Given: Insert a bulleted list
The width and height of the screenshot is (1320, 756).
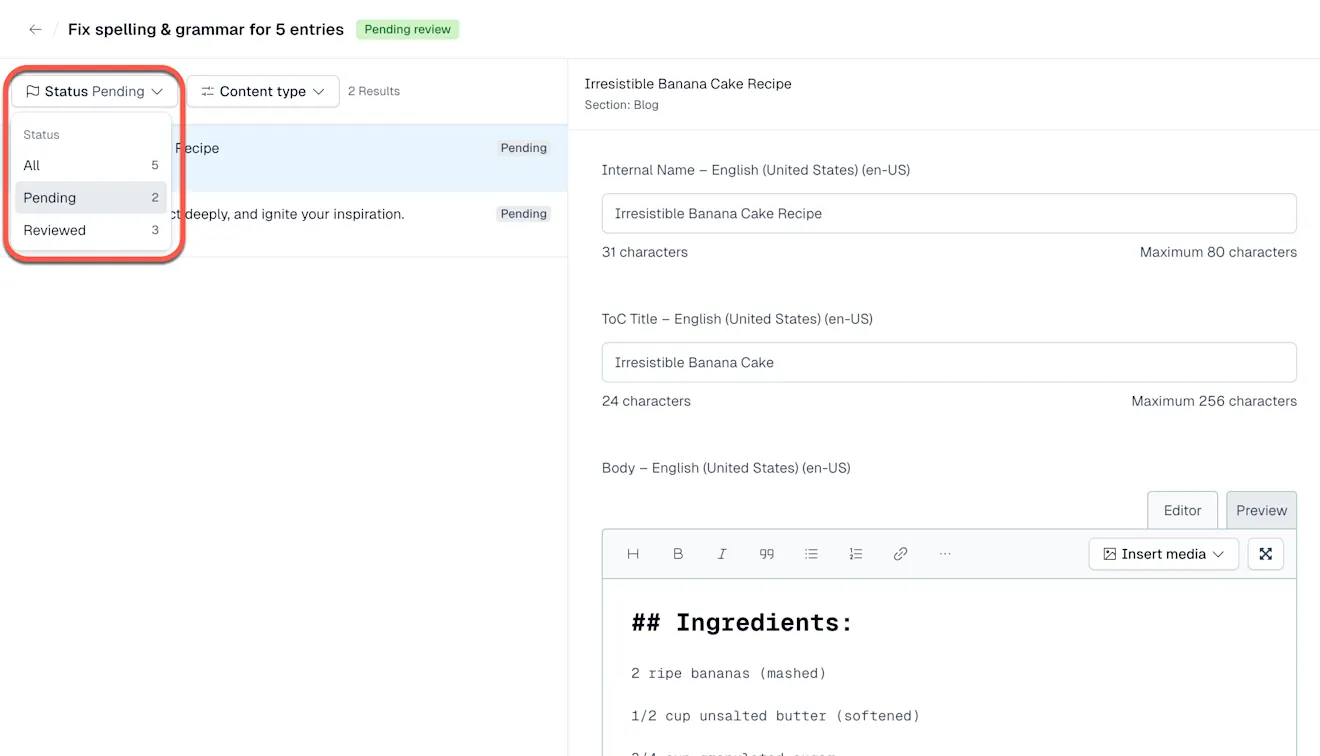Looking at the screenshot, I should tap(811, 553).
